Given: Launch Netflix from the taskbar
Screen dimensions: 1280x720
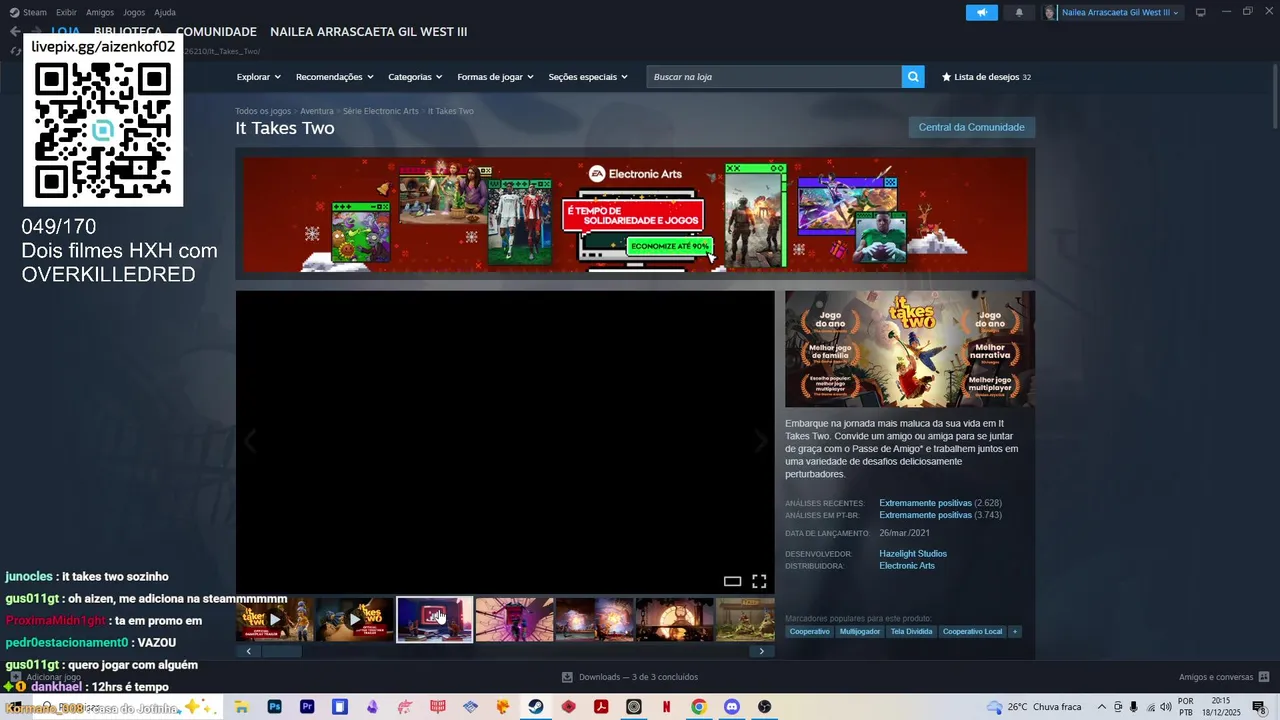Looking at the screenshot, I should coord(666,707).
